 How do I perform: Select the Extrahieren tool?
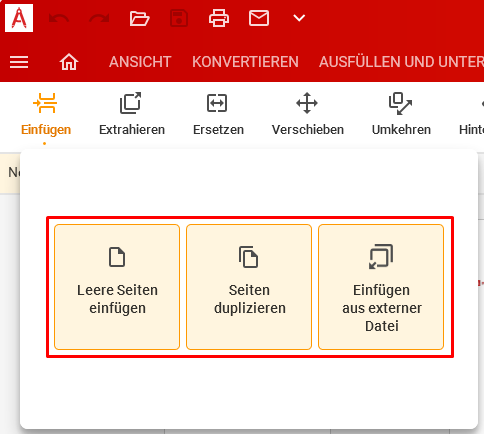[132, 115]
